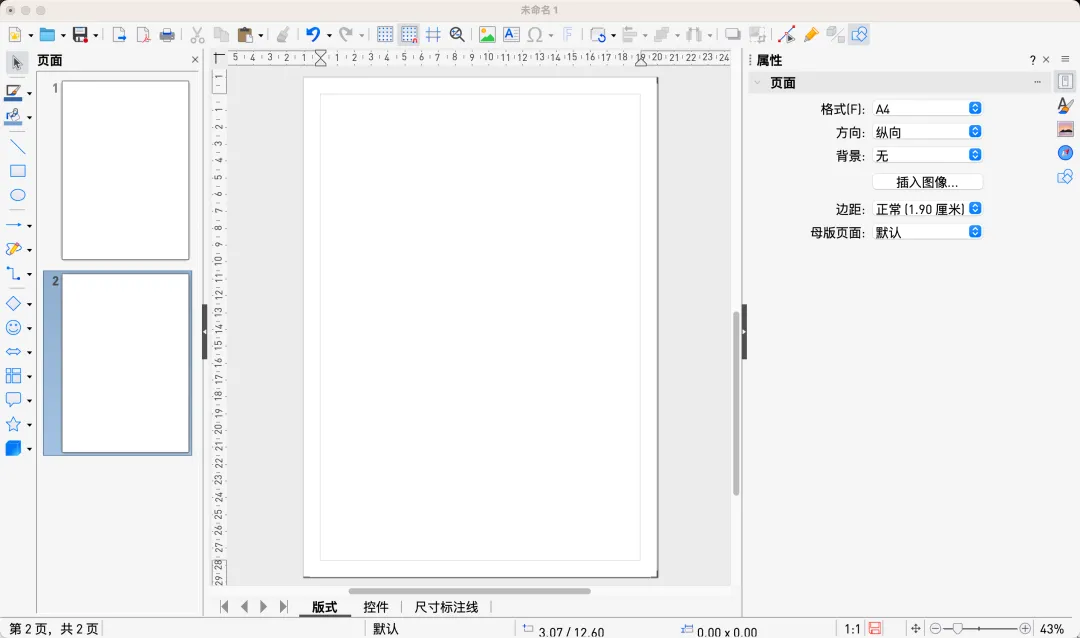
Task: Select the Basic Shapes diamond tool
Action: [13, 303]
